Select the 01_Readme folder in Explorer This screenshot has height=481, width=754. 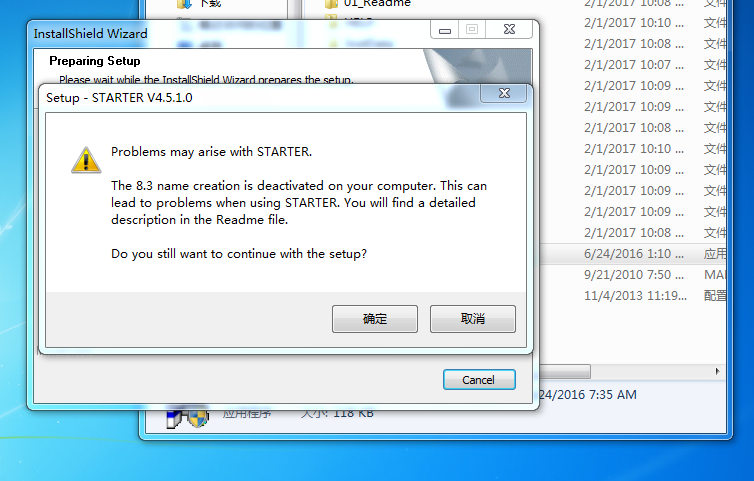pyautogui.click(x=377, y=3)
